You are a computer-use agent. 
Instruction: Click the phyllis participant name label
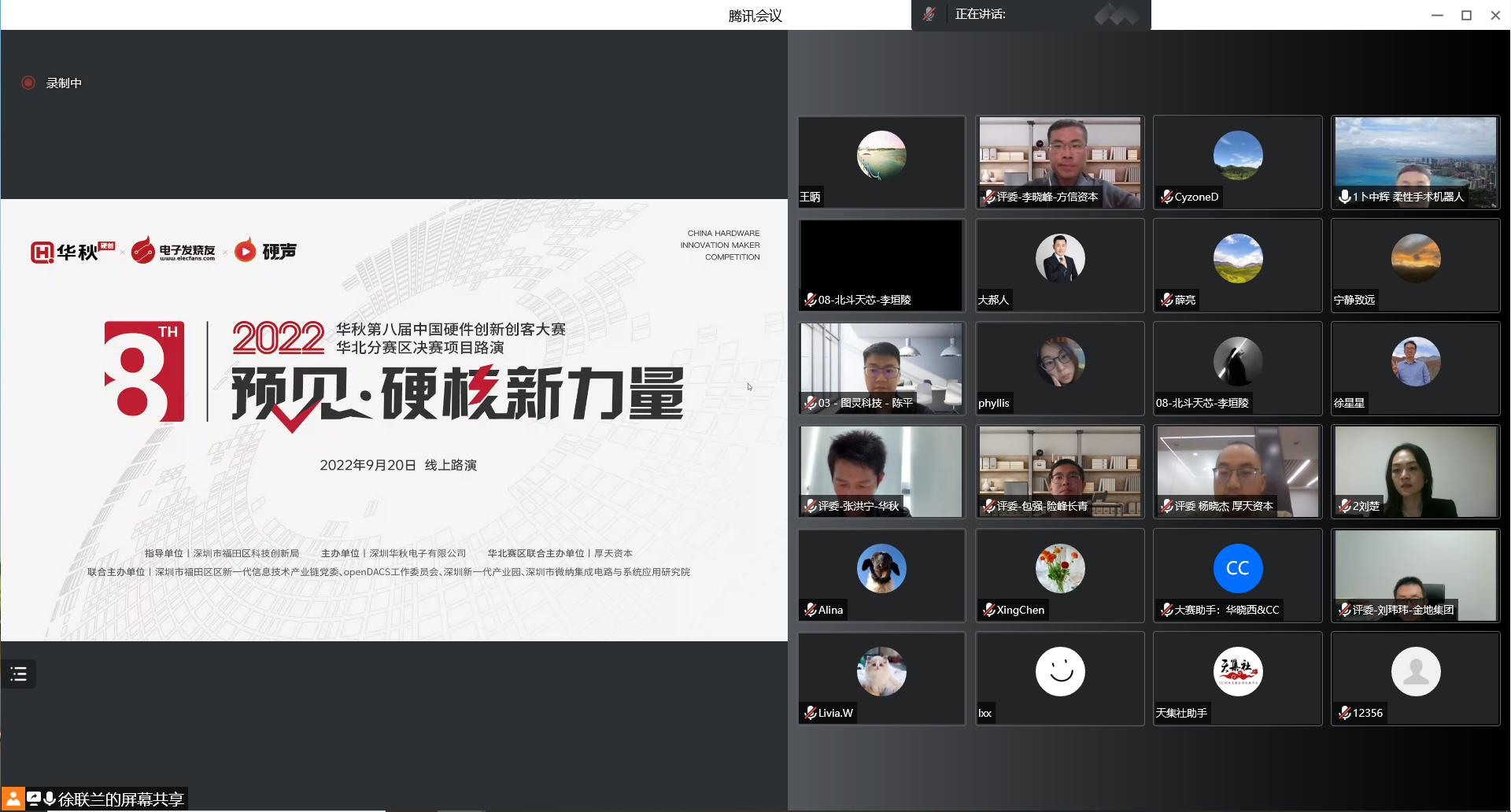coord(993,403)
